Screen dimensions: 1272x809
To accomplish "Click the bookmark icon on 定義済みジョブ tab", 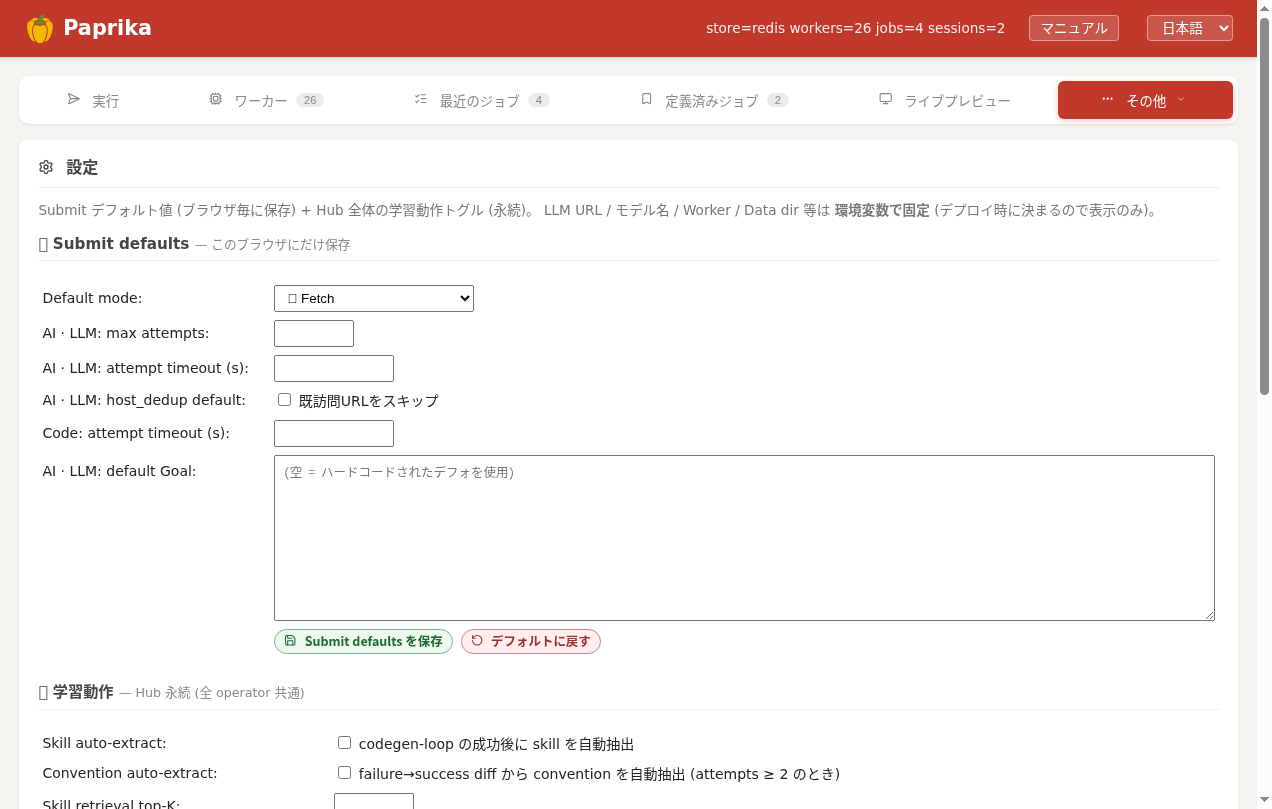I will 646,99.
